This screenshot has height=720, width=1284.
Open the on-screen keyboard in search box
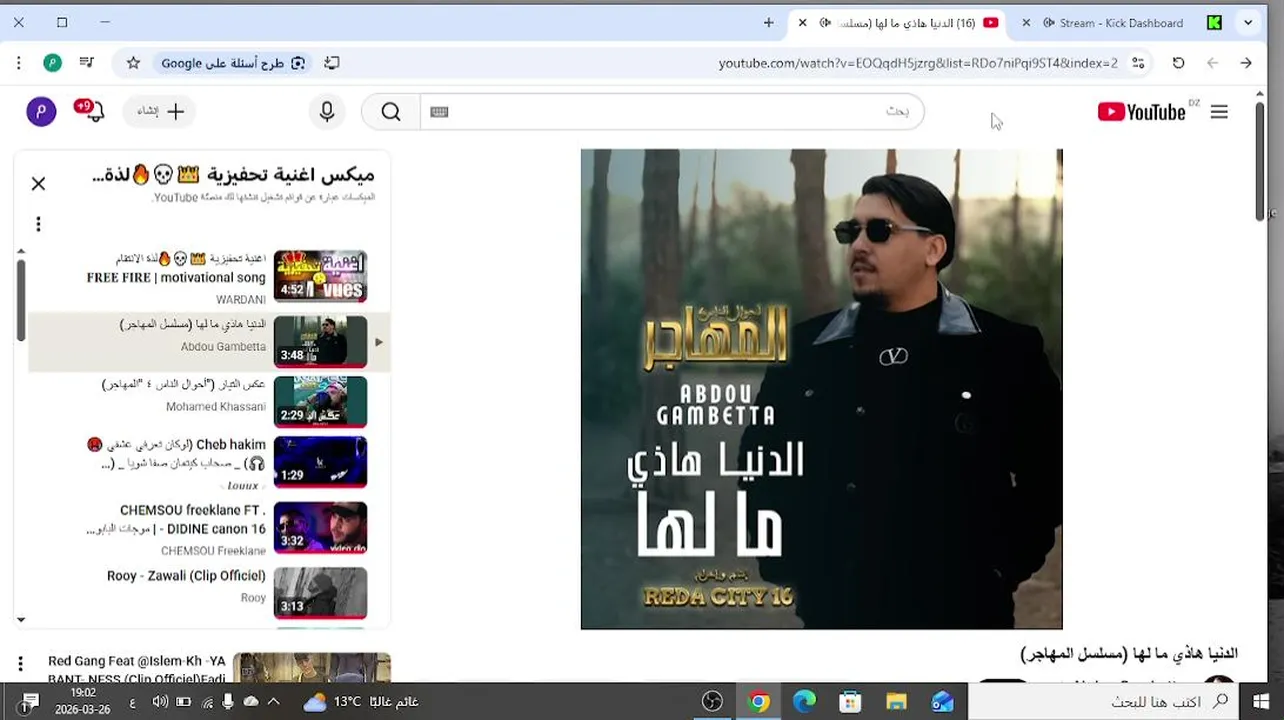(439, 112)
